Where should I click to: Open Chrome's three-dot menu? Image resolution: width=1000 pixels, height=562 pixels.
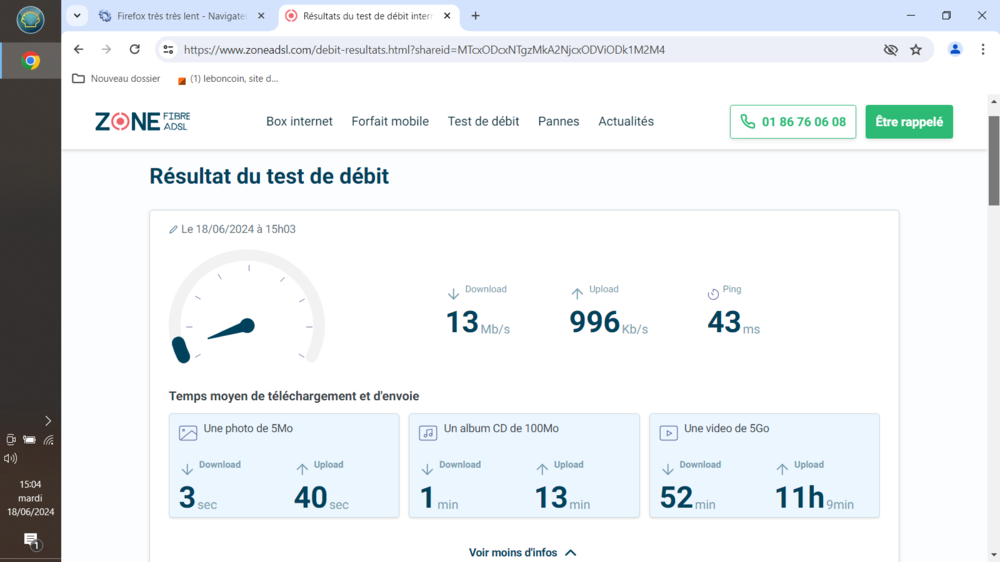tap(983, 49)
